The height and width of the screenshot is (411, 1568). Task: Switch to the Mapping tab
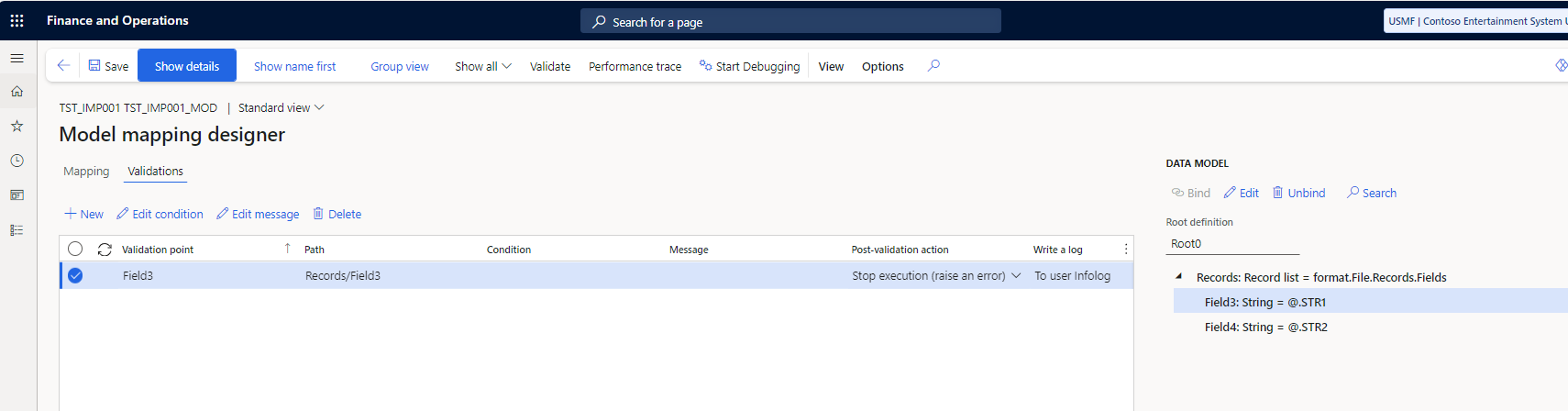tap(86, 171)
